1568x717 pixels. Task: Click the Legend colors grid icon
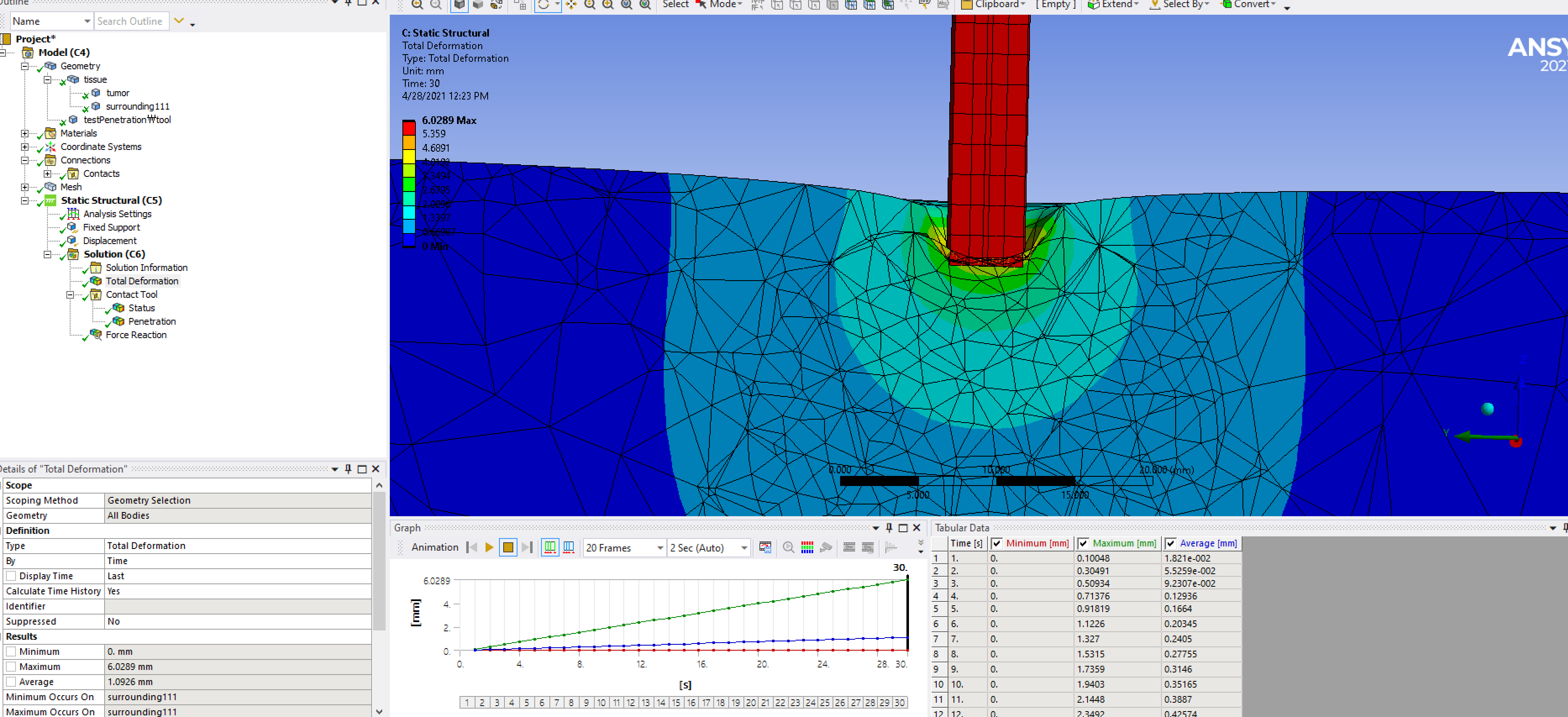pyautogui.click(x=807, y=547)
